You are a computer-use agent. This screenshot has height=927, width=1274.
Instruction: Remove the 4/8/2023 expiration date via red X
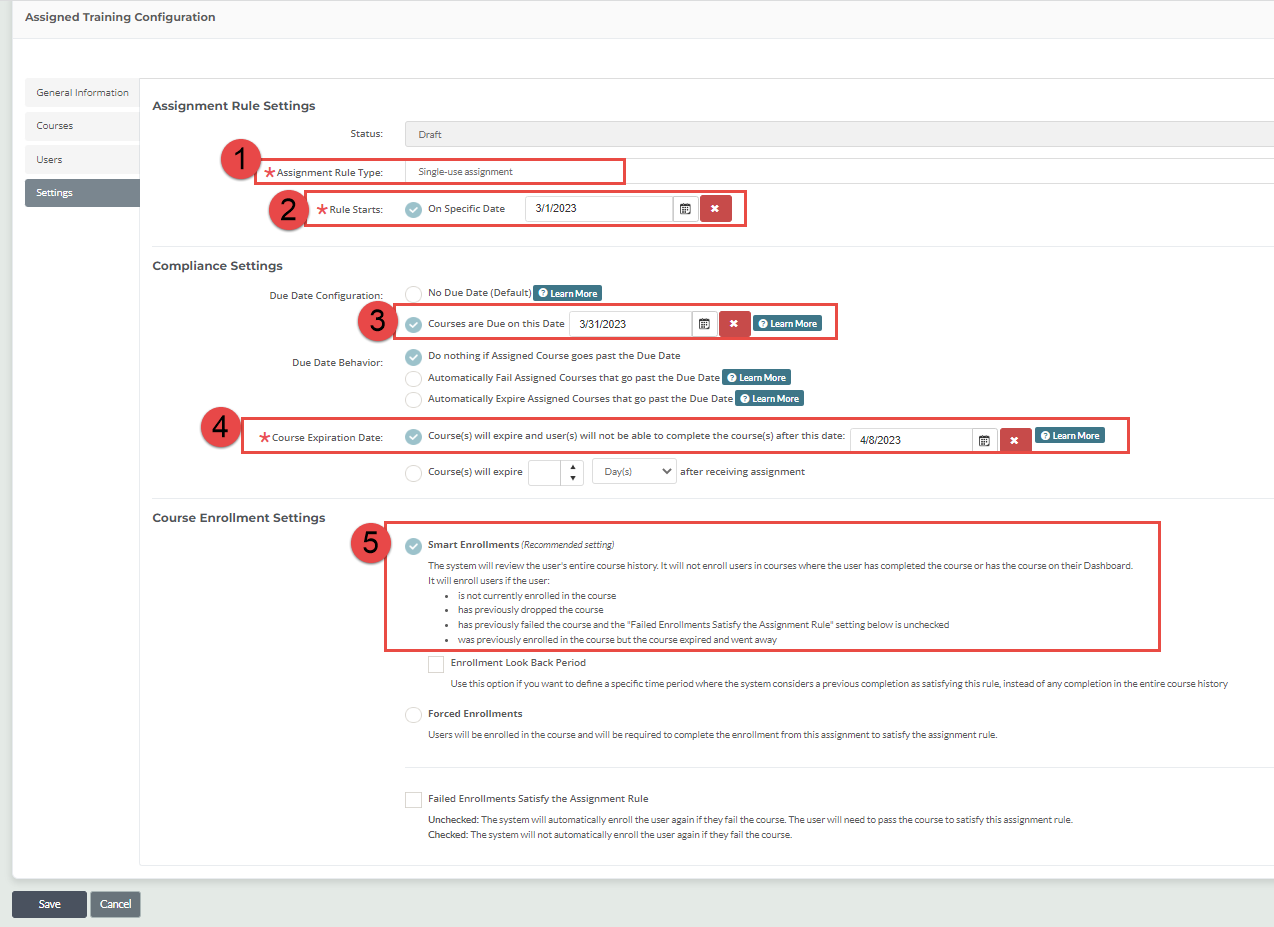(x=1014, y=438)
